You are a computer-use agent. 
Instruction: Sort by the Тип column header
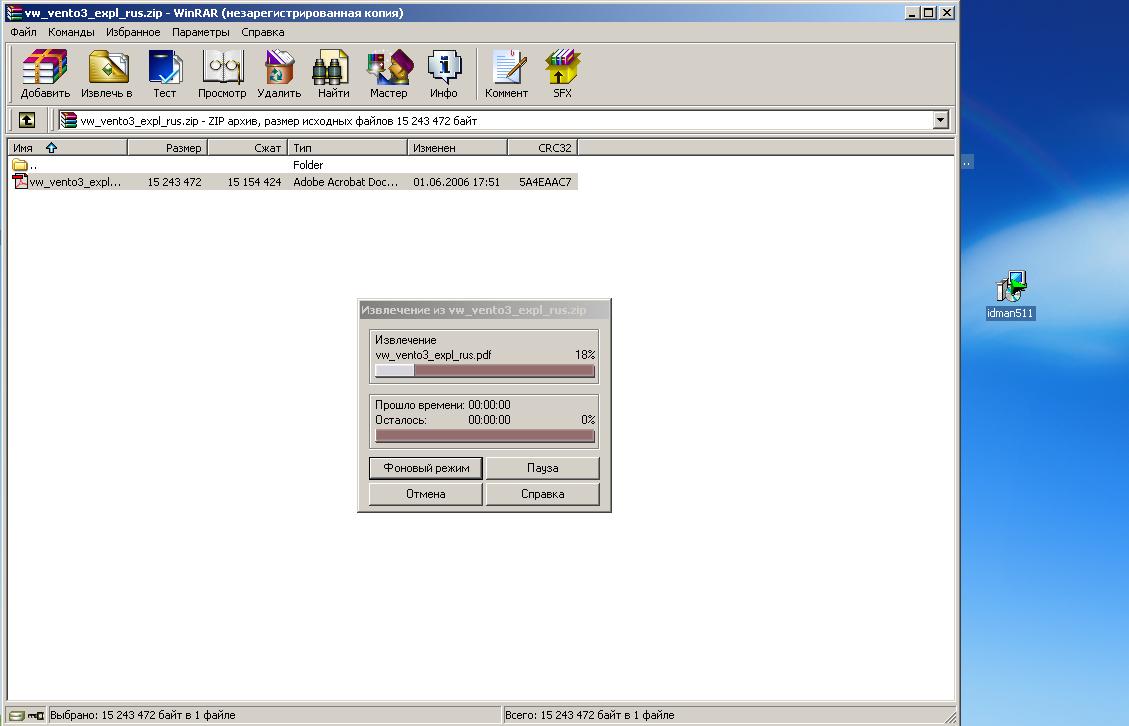(x=348, y=148)
